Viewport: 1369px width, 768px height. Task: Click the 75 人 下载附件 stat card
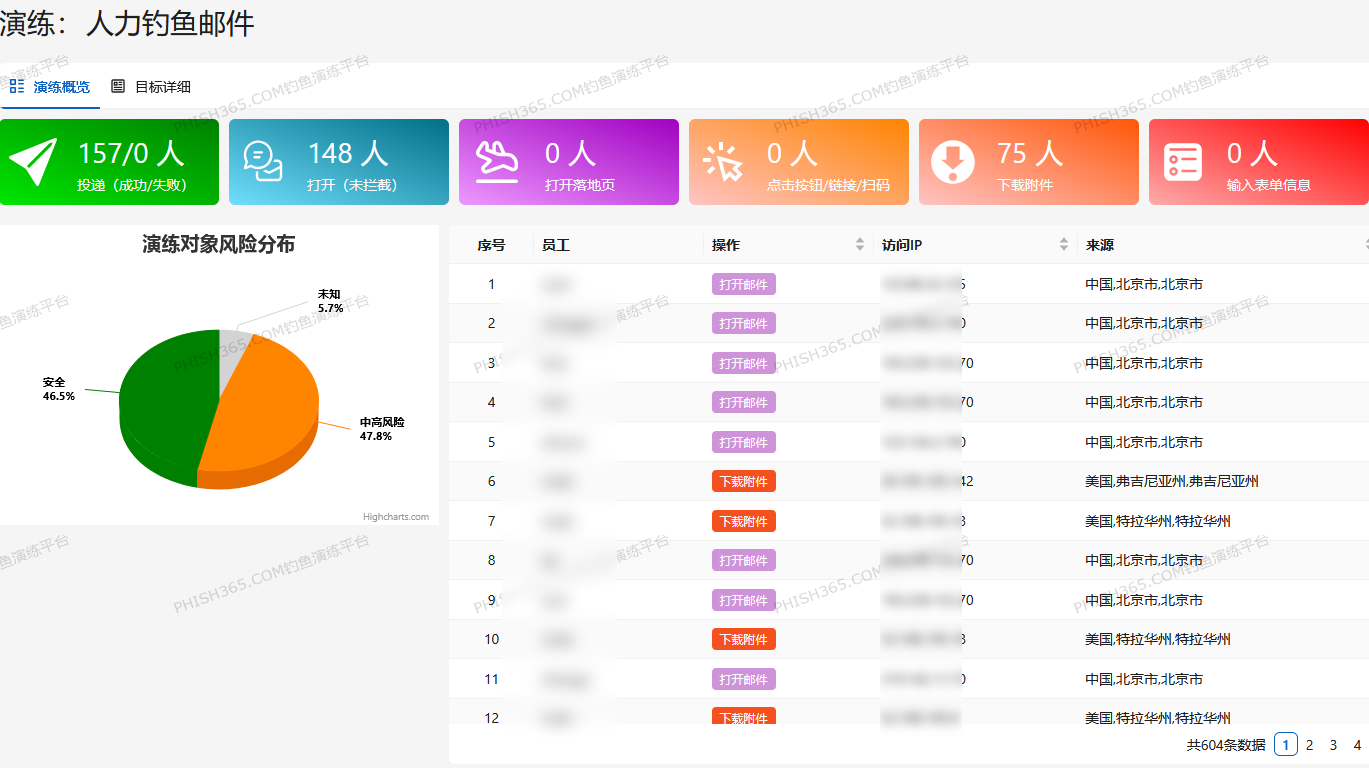click(1028, 162)
